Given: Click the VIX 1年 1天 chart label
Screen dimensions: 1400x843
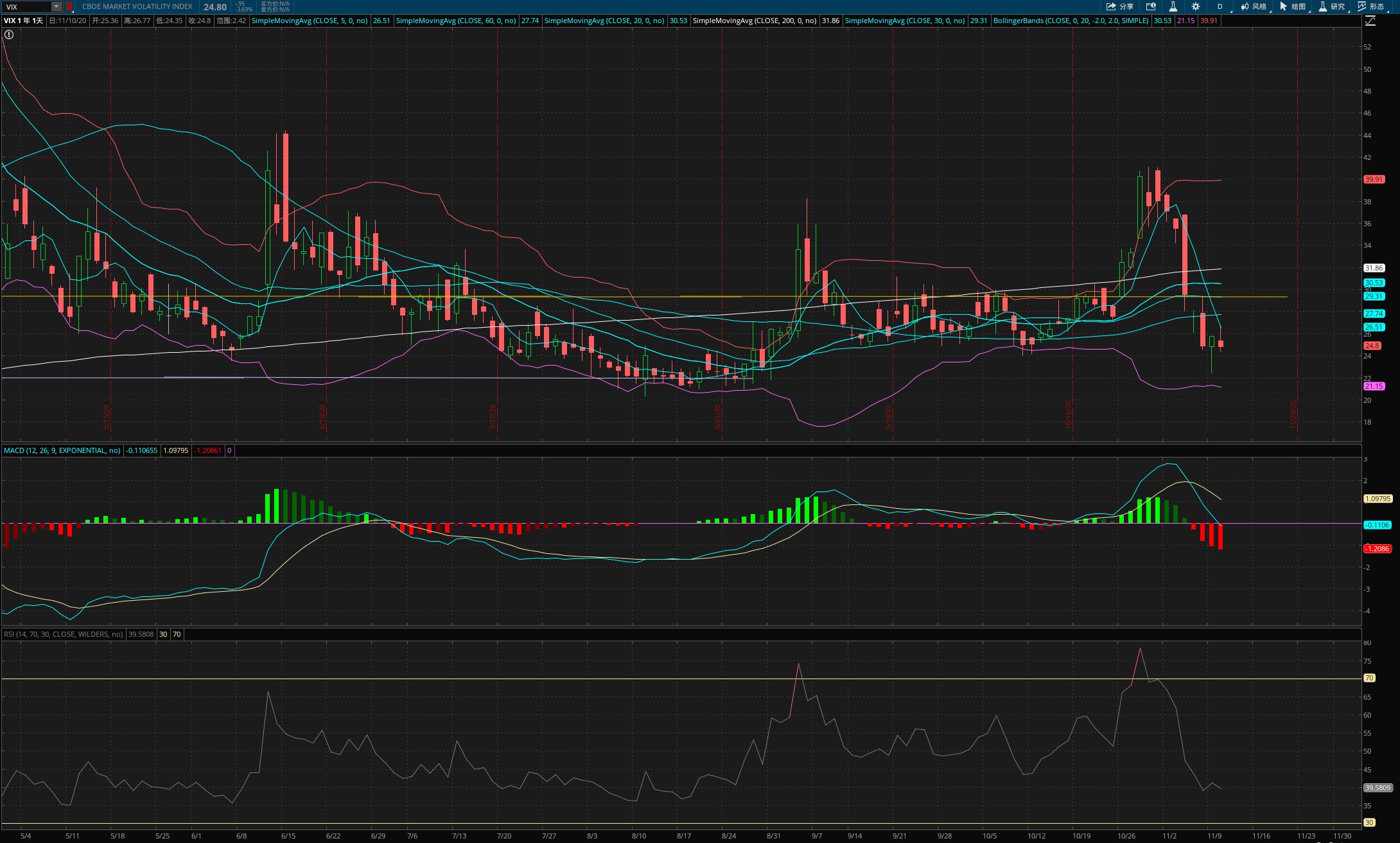Looking at the screenshot, I should point(23,21).
